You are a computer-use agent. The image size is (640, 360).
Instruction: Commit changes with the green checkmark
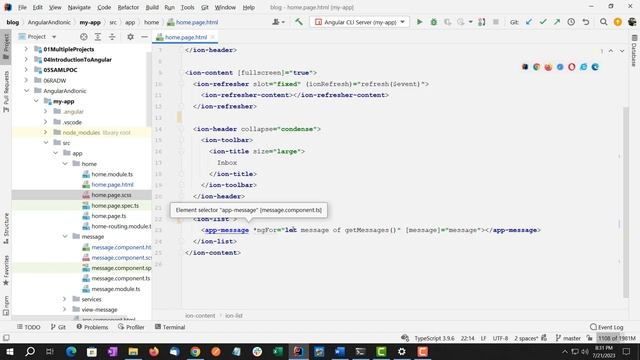point(543,22)
